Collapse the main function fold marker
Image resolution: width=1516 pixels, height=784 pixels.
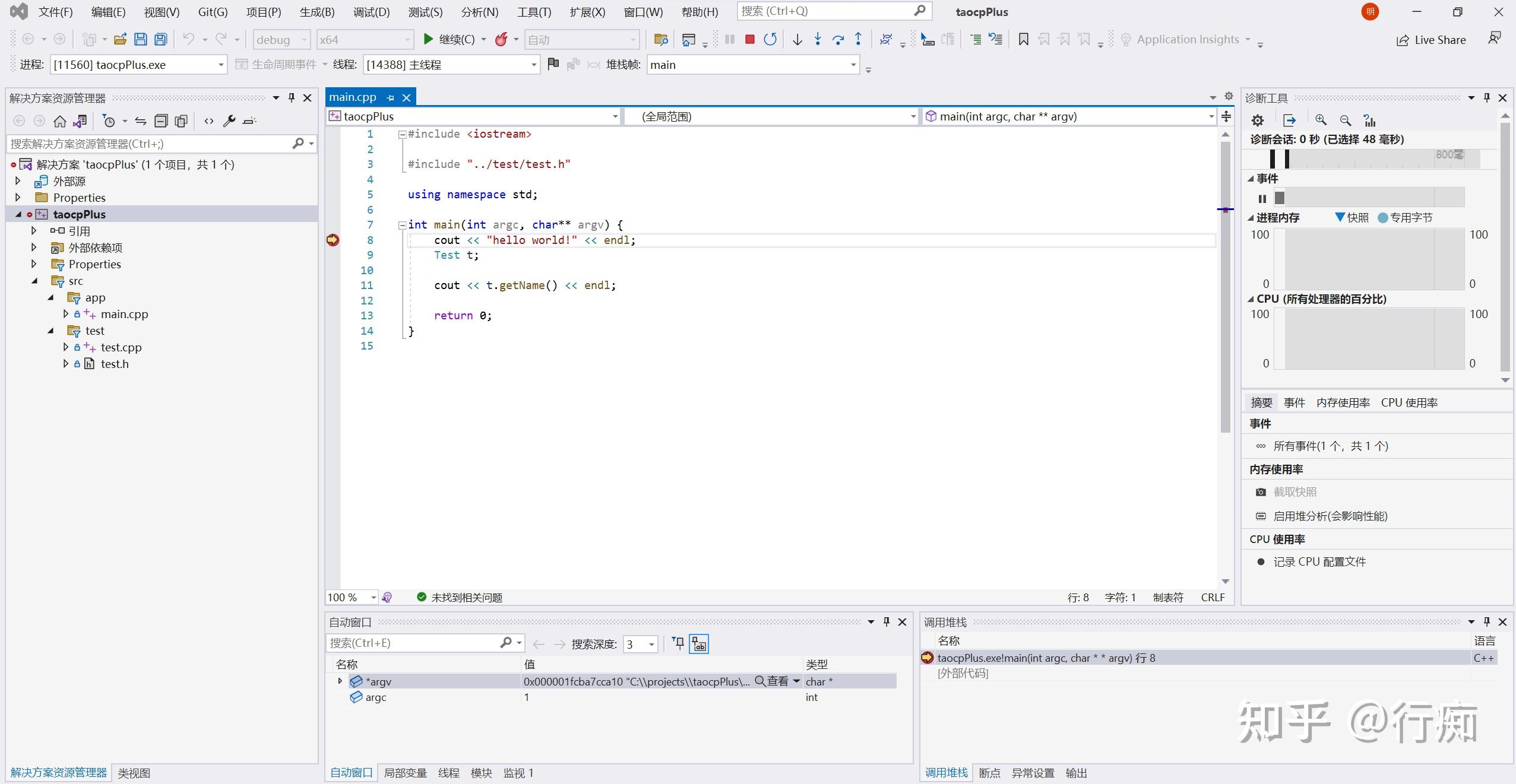[x=402, y=225]
